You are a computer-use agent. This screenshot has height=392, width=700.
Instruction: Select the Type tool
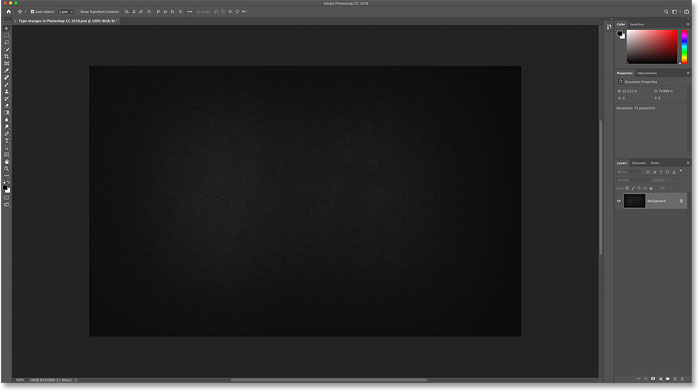[7, 141]
